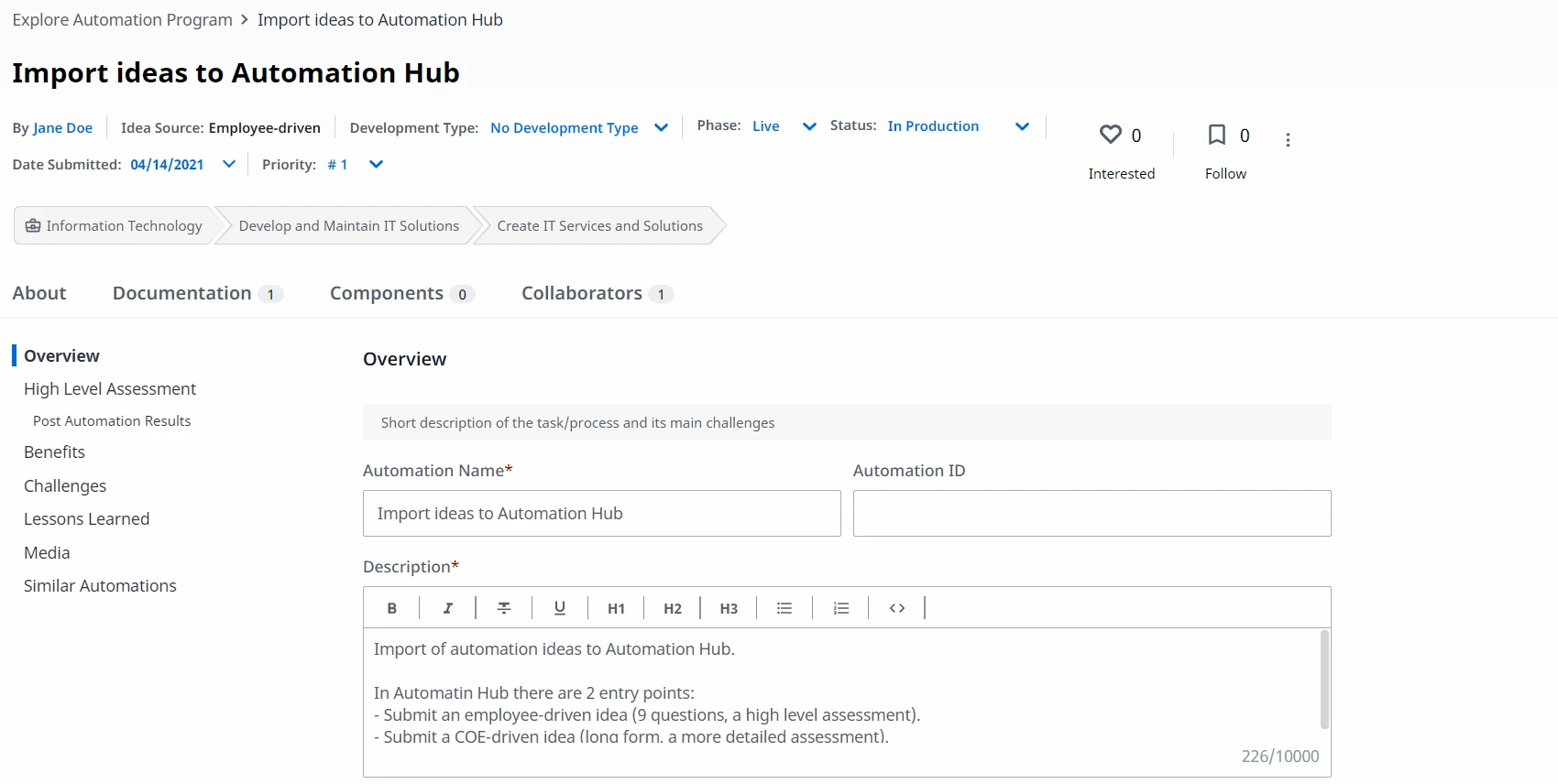Screen dimensions: 1558x784
Task: Insert a bulleted list
Action: (784, 608)
